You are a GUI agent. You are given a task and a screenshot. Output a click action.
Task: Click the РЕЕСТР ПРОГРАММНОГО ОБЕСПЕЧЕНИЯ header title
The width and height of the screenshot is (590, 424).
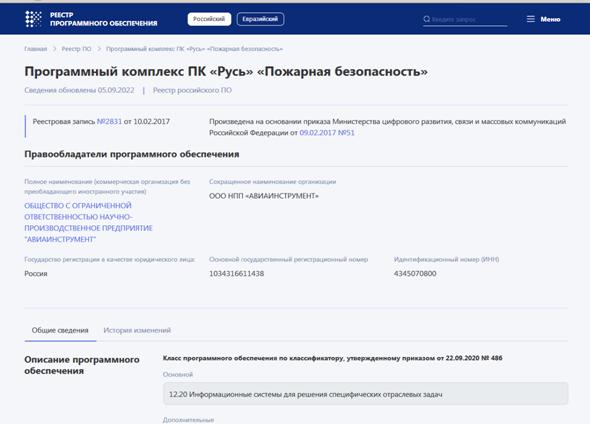pyautogui.click(x=103, y=19)
